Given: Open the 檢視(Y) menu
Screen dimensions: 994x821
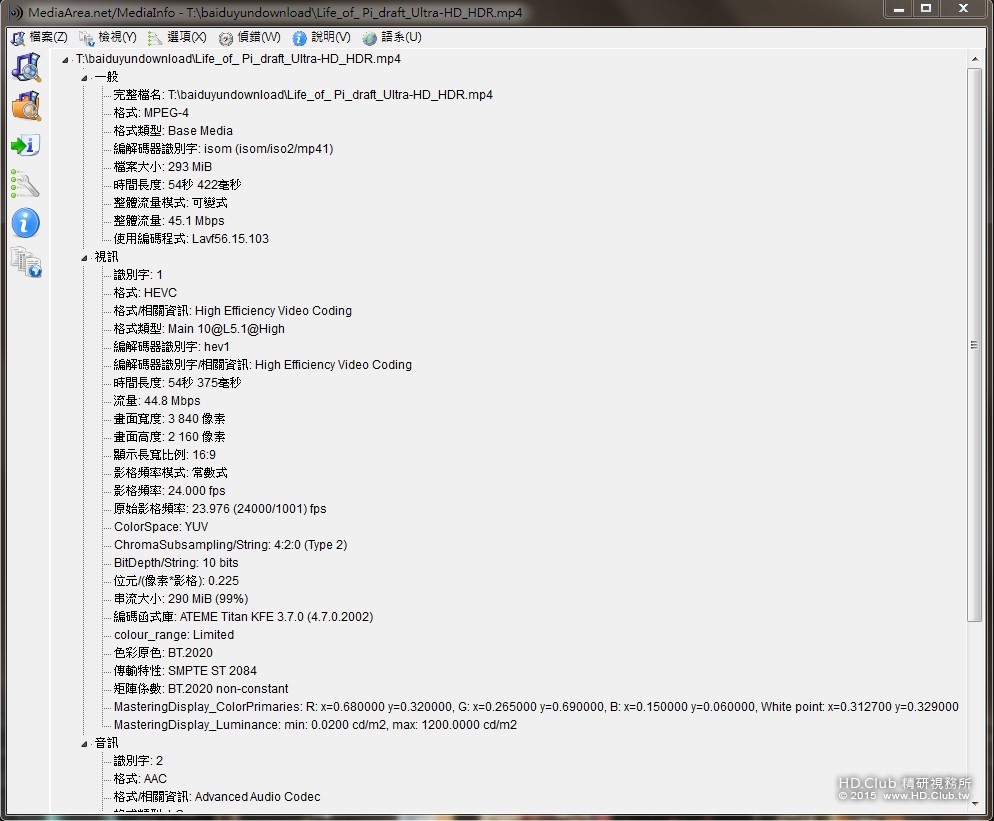Looking at the screenshot, I should (108, 37).
